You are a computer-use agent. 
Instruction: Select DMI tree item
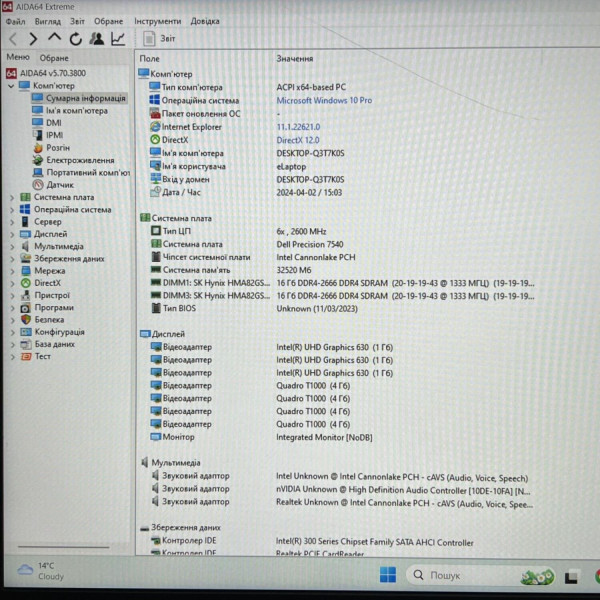point(47,123)
